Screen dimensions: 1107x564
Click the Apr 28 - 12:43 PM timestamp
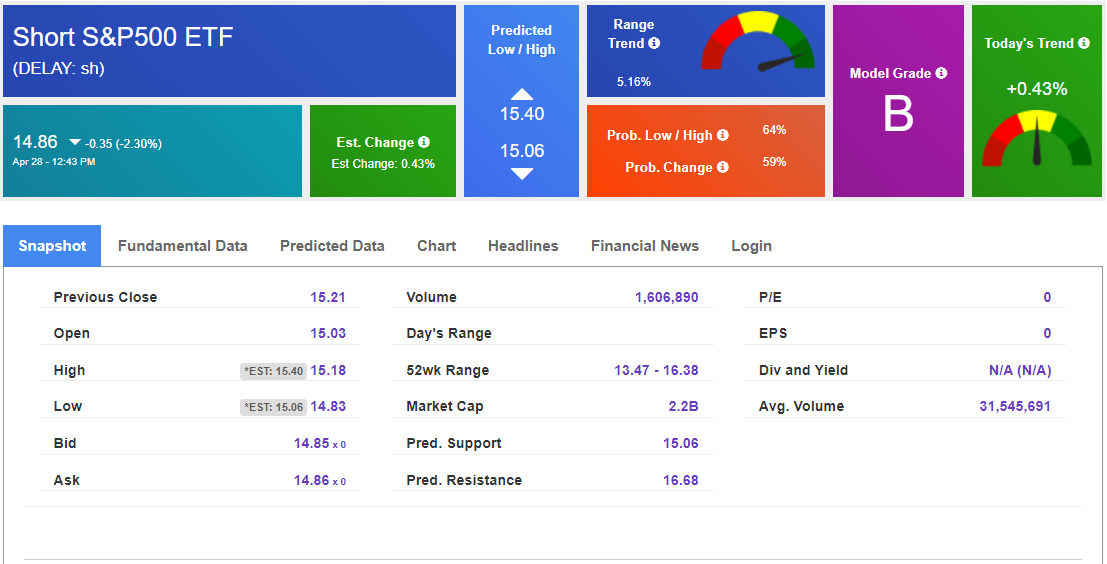(x=54, y=162)
